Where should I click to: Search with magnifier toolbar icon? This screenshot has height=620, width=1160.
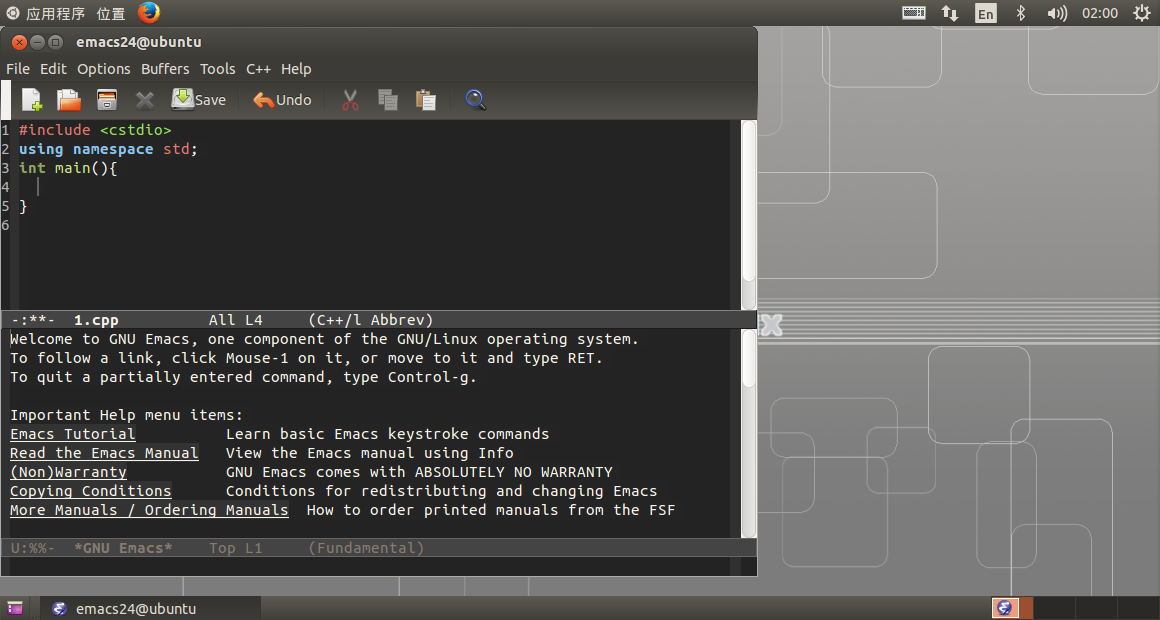(475, 100)
